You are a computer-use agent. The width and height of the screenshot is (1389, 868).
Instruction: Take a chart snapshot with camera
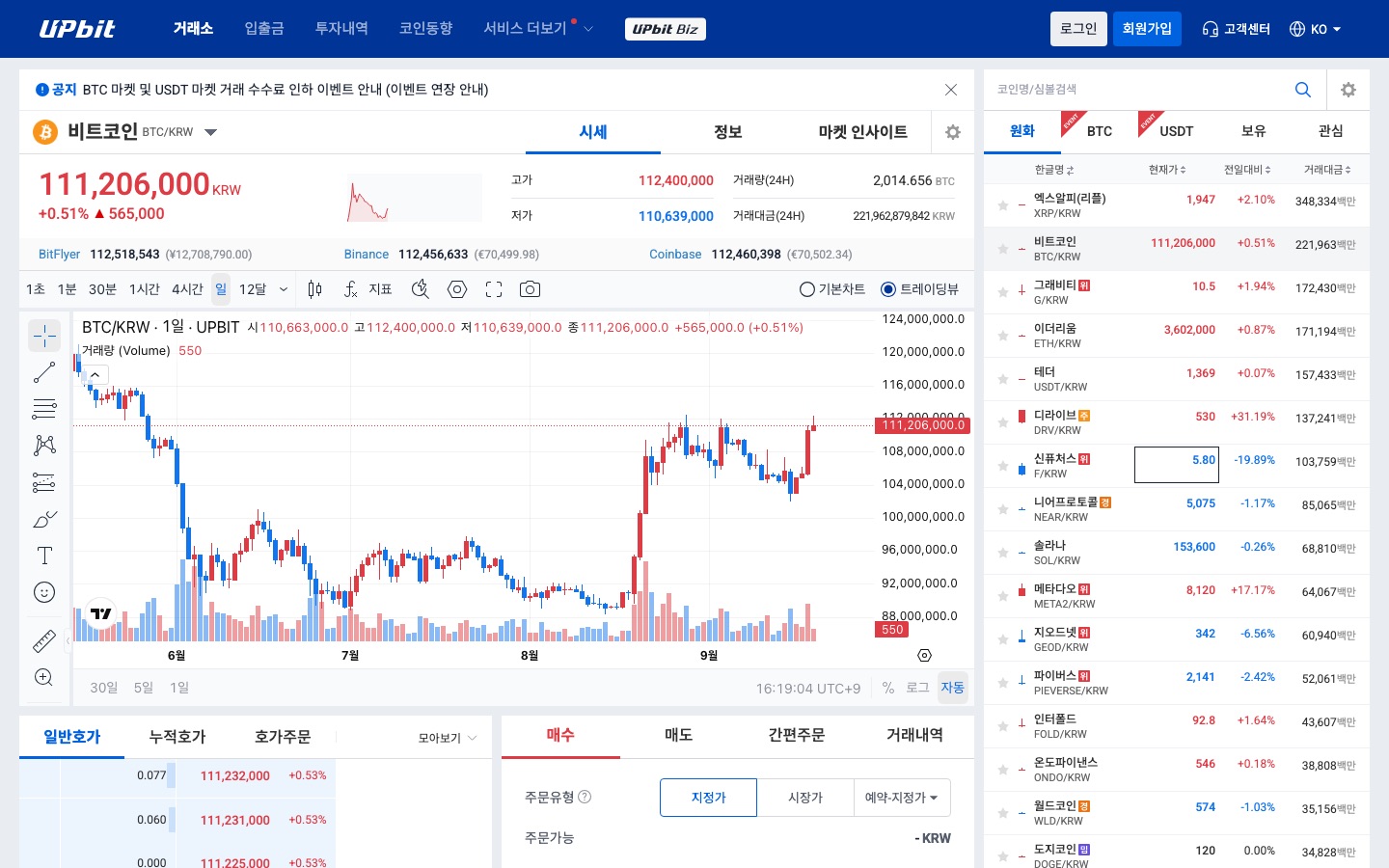530,289
